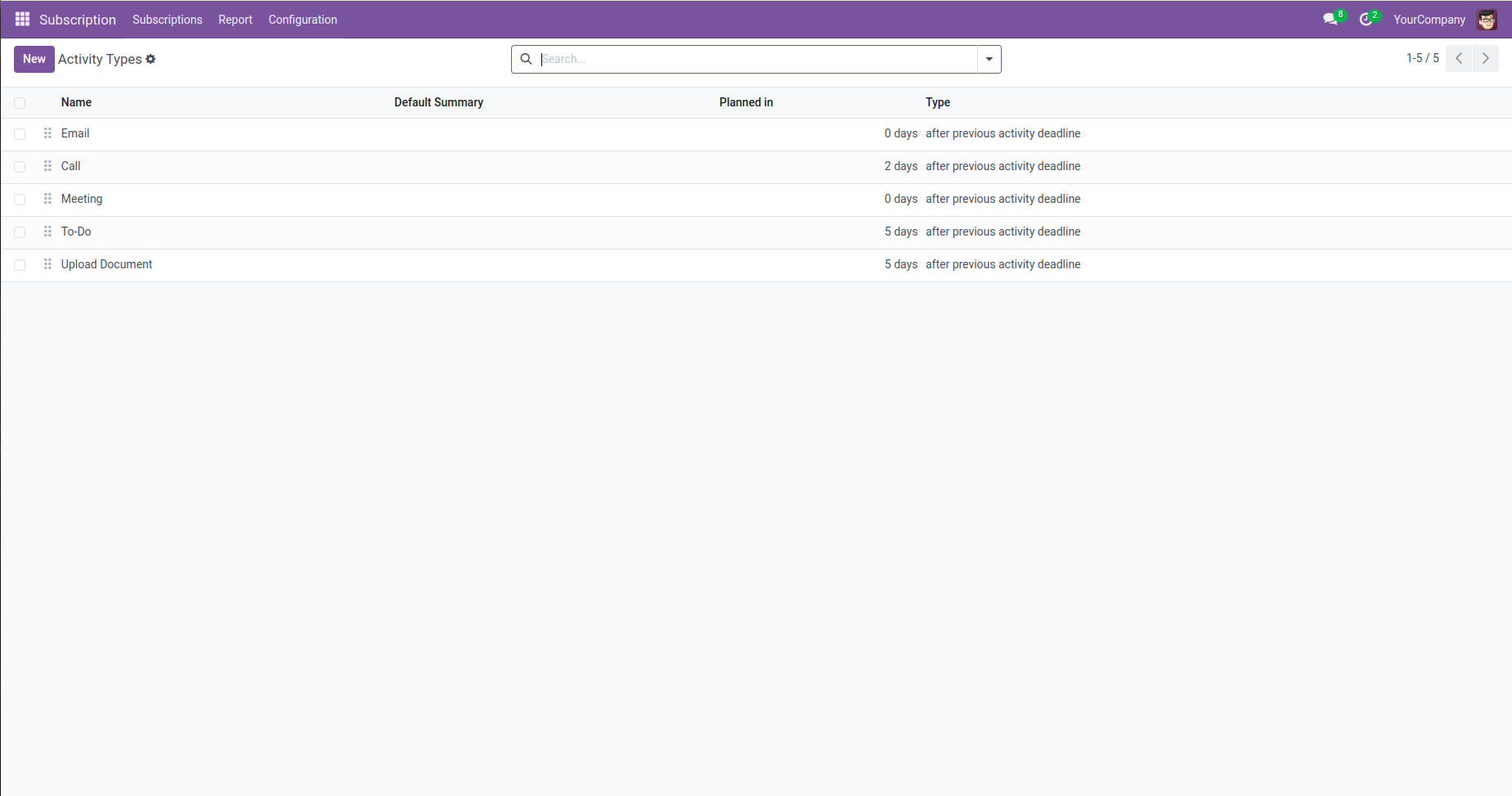Sort by Planned in column header
This screenshot has width=1512, height=796.
point(746,102)
